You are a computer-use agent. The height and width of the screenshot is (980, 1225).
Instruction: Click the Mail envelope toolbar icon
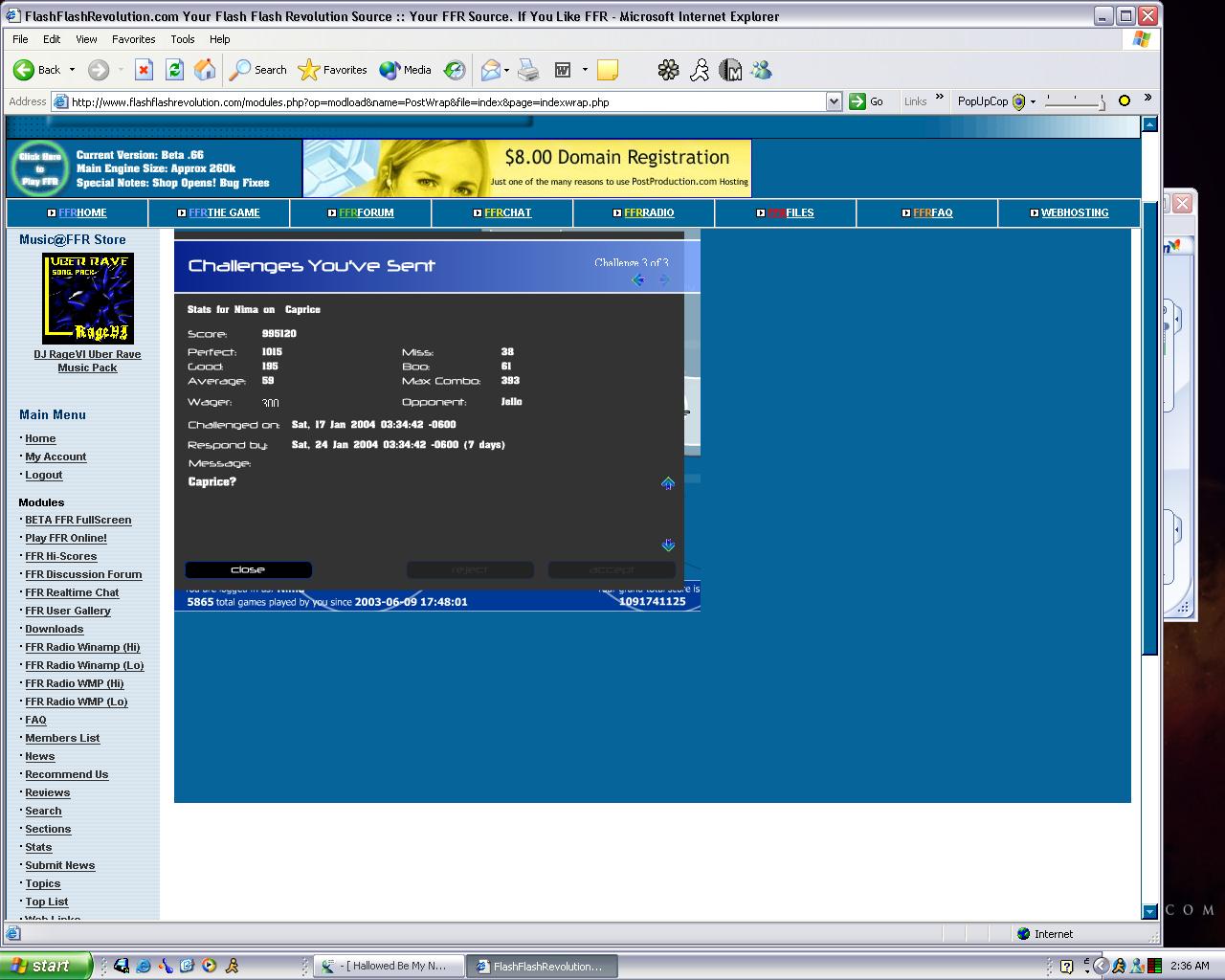490,70
